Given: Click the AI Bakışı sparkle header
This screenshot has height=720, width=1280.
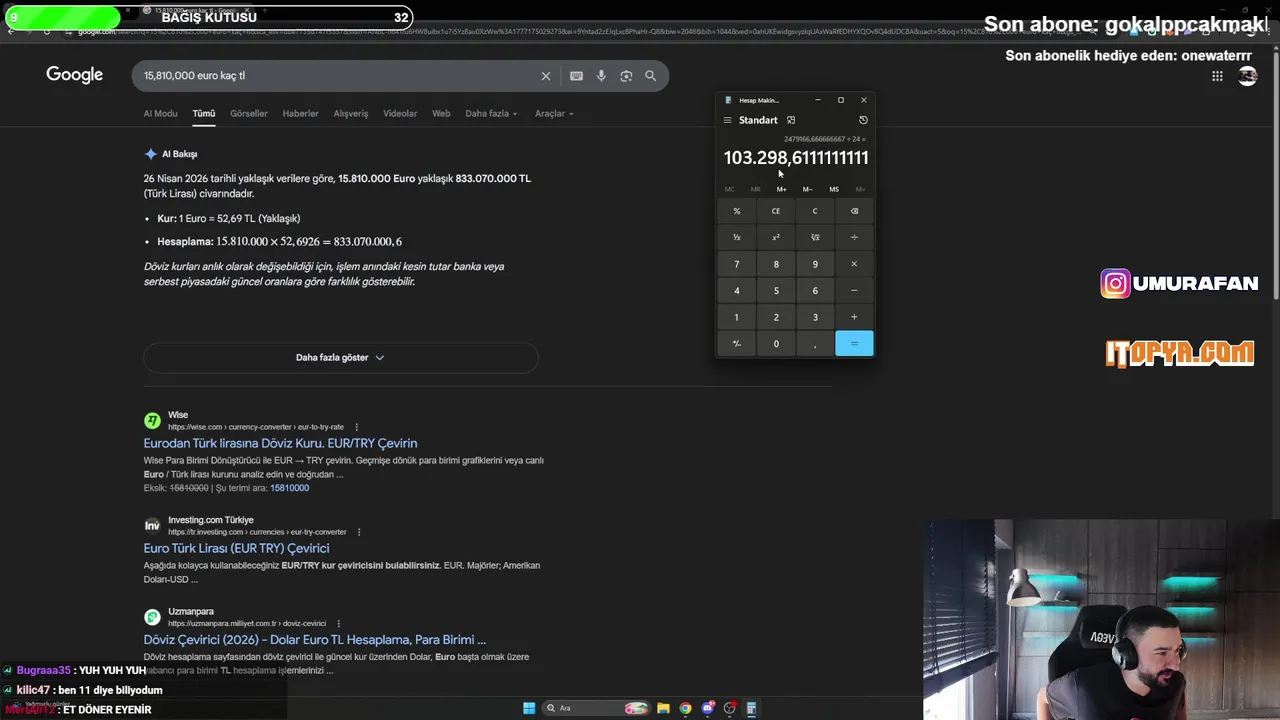Looking at the screenshot, I should [x=171, y=154].
